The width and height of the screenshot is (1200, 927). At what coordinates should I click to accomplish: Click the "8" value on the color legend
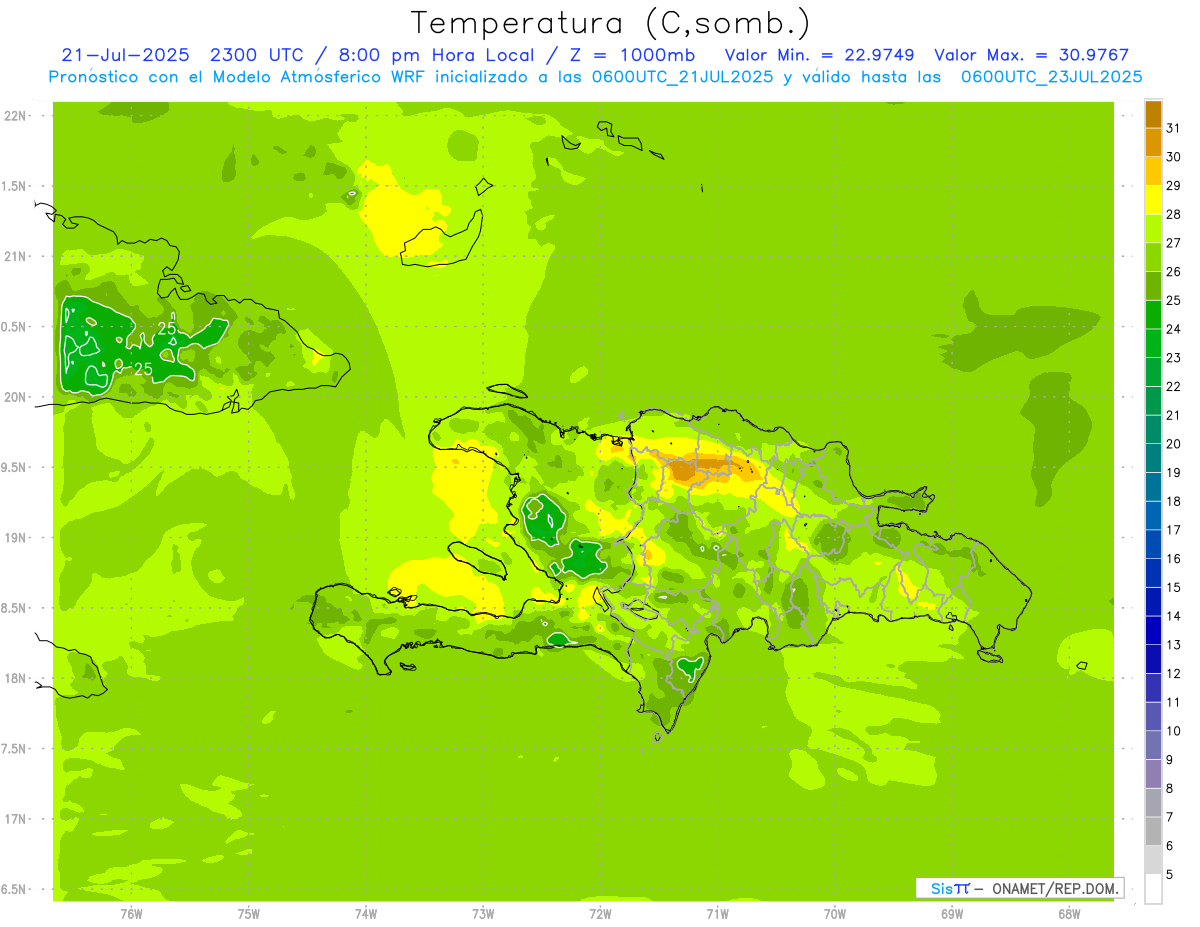[x=1170, y=788]
